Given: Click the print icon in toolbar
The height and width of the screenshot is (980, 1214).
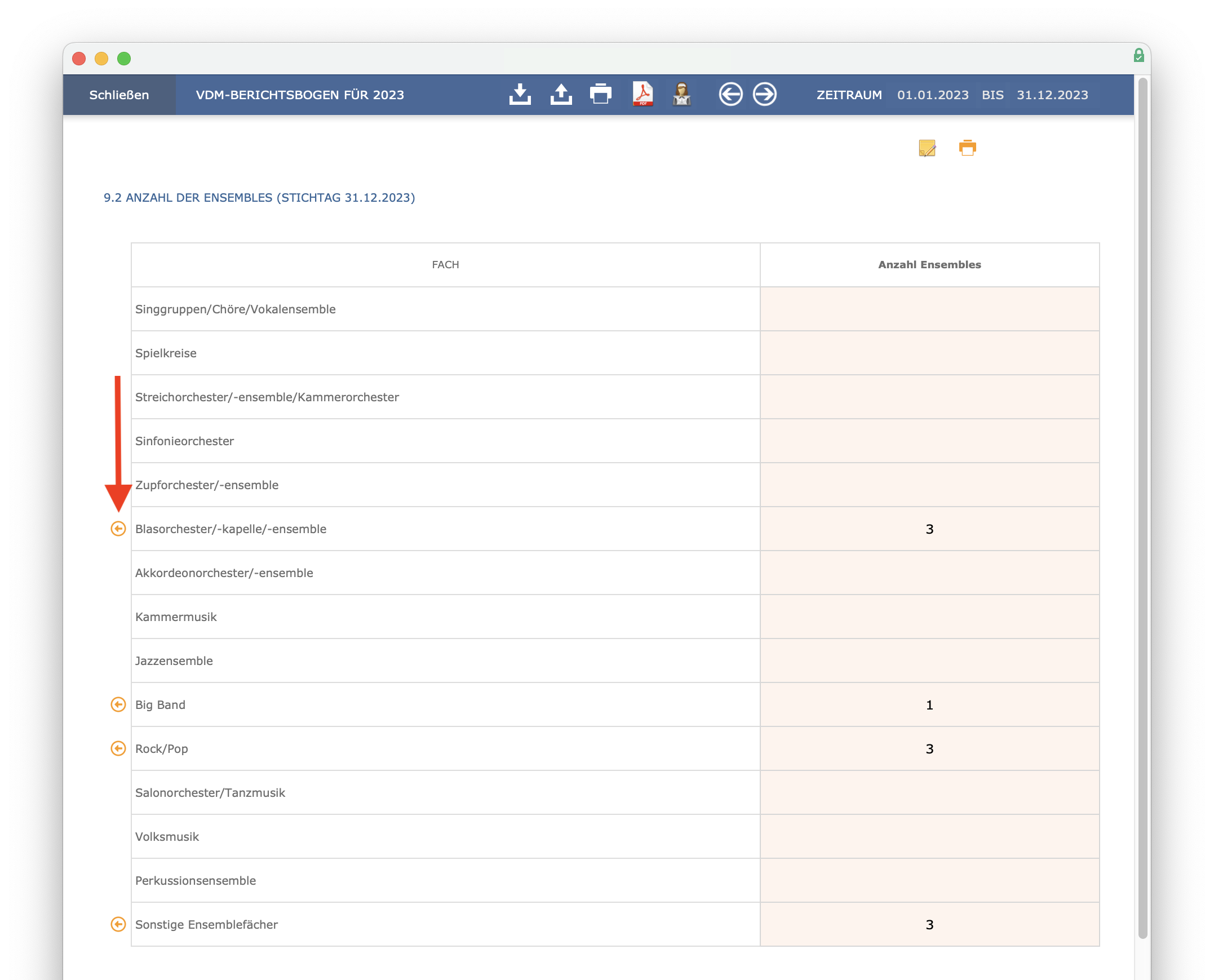Looking at the screenshot, I should coord(600,94).
